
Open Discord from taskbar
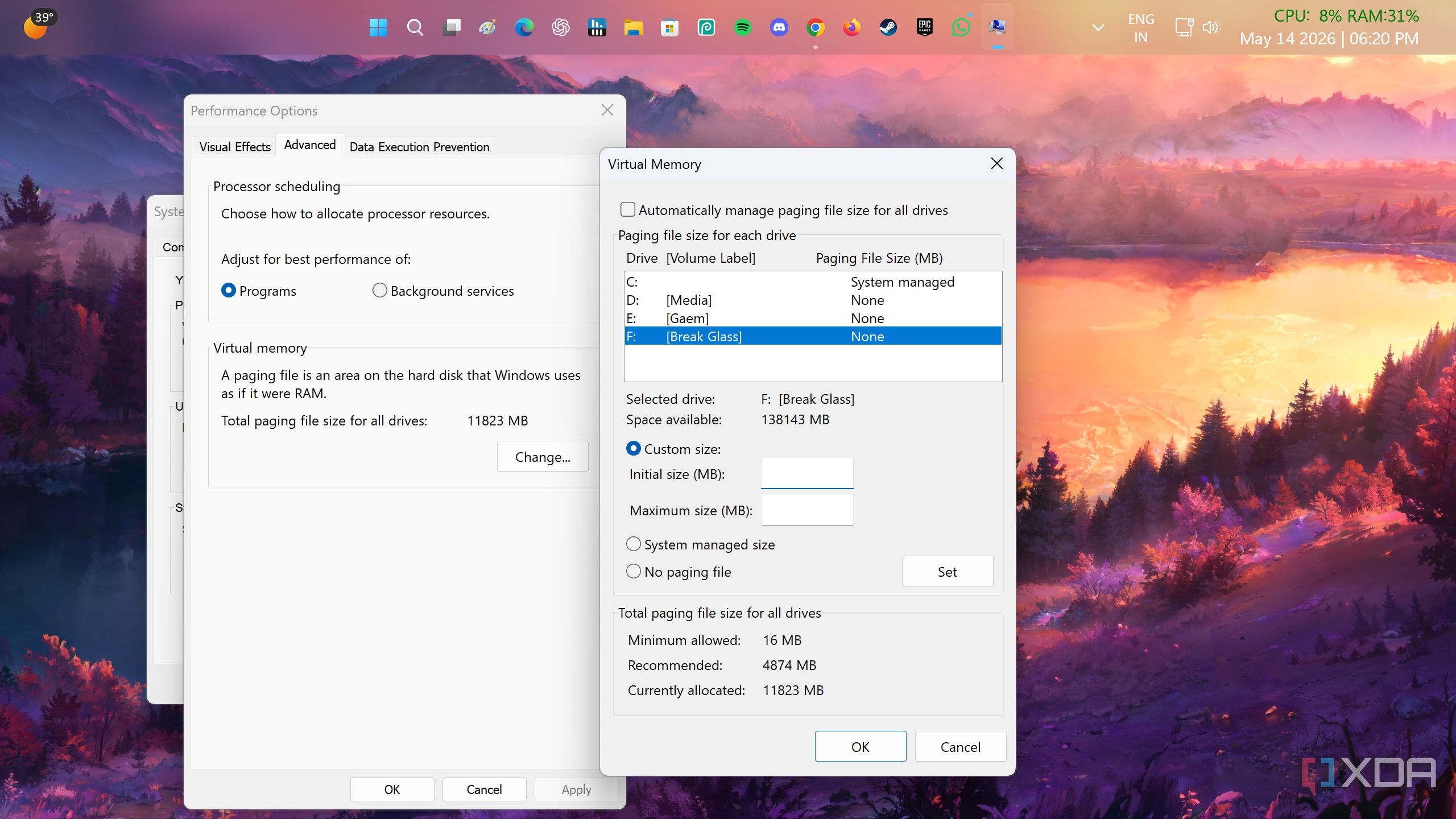point(779,27)
